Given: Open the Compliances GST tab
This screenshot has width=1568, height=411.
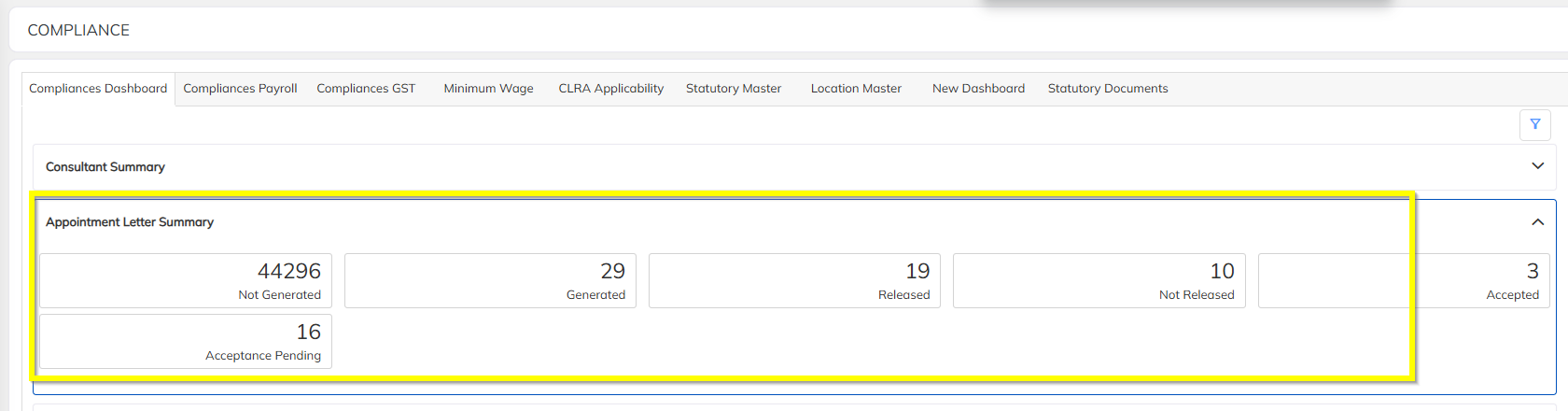Looking at the screenshot, I should [366, 89].
